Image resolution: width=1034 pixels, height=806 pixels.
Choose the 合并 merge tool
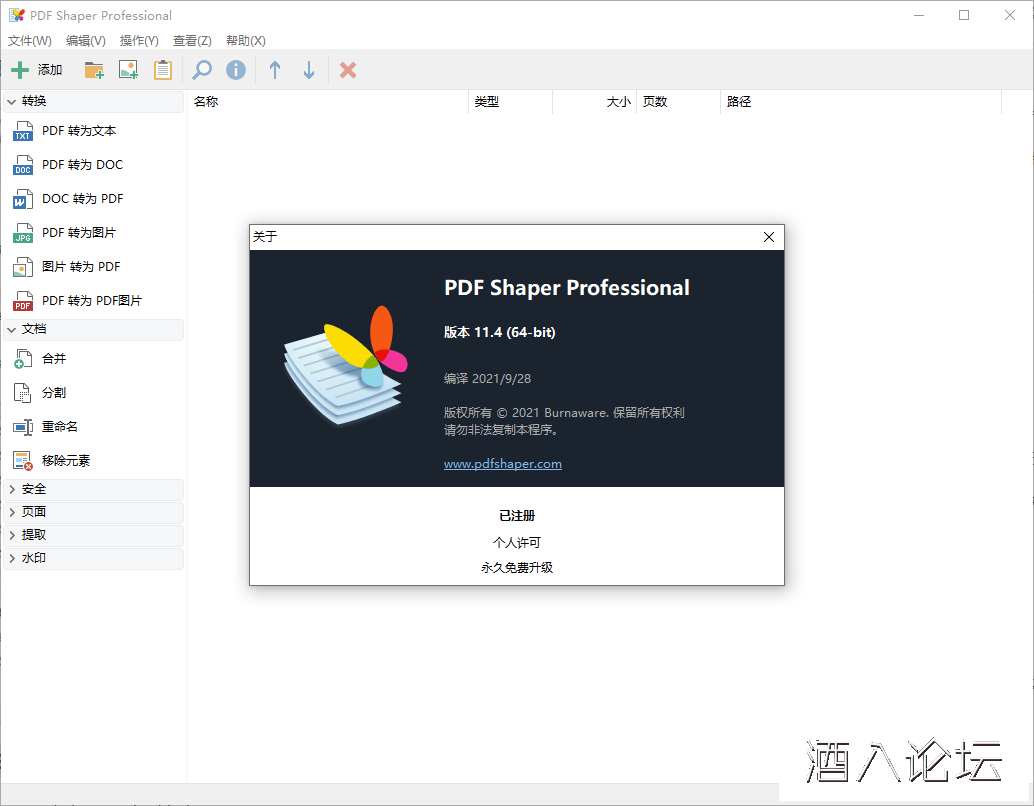[54, 359]
